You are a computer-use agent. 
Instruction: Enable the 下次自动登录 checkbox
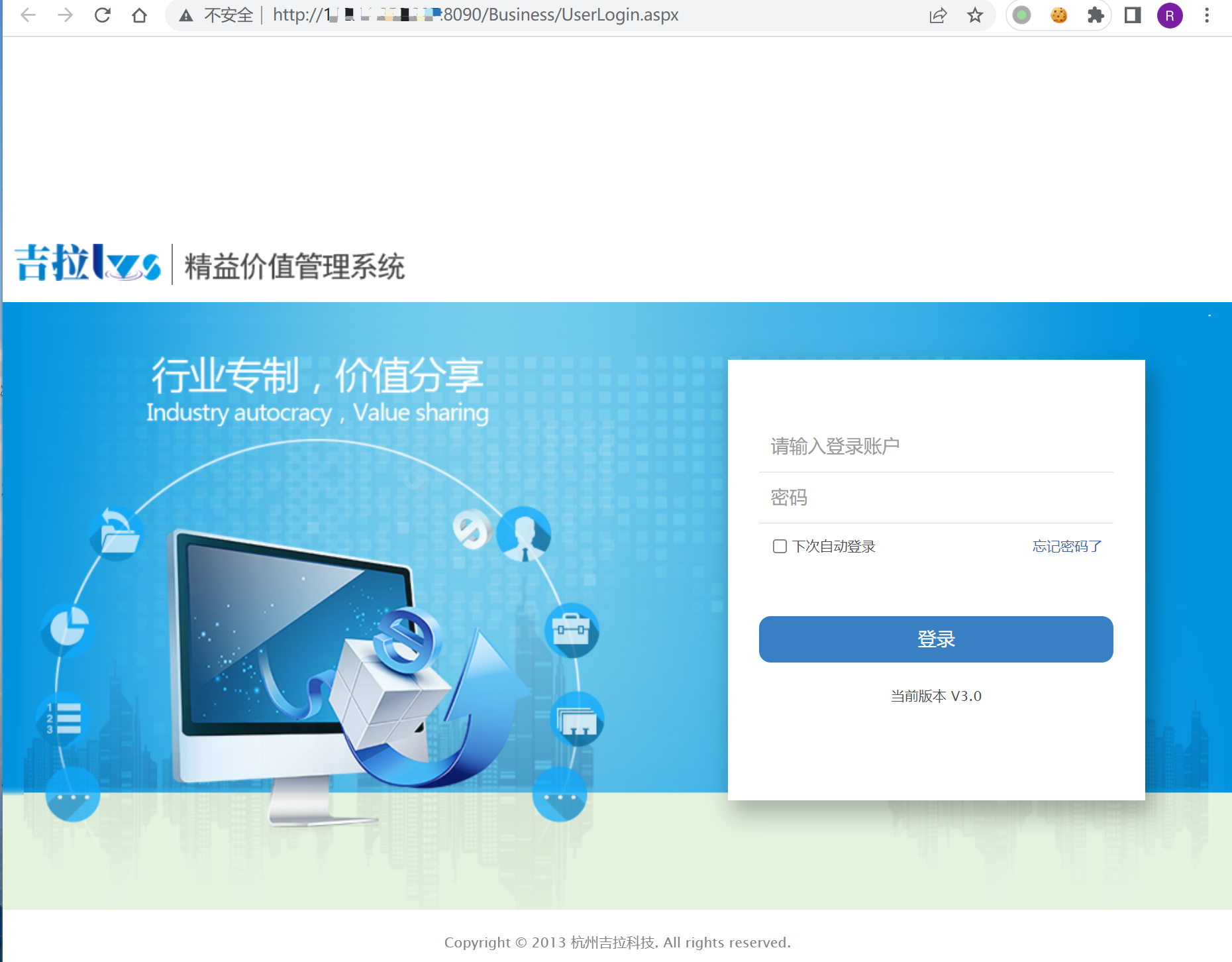(x=780, y=546)
